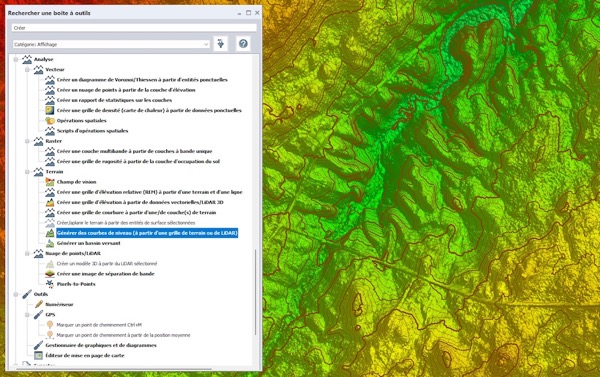The width and height of the screenshot is (600, 377).
Task: Click the density grid (carte de chaleur) icon
Action: coord(50,110)
